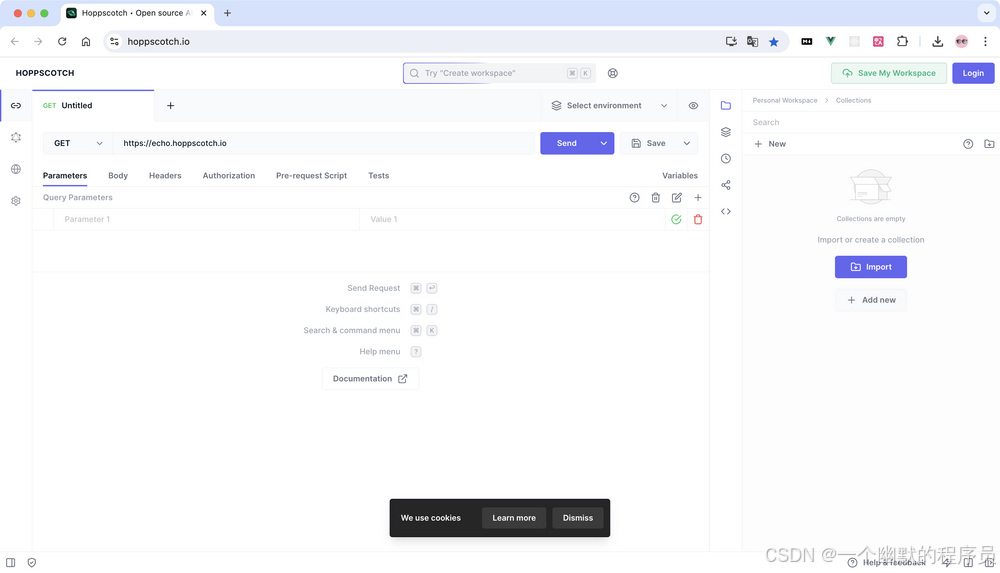Bookmark page with the star icon
Viewport: 1000px width, 573px height.
[x=774, y=41]
